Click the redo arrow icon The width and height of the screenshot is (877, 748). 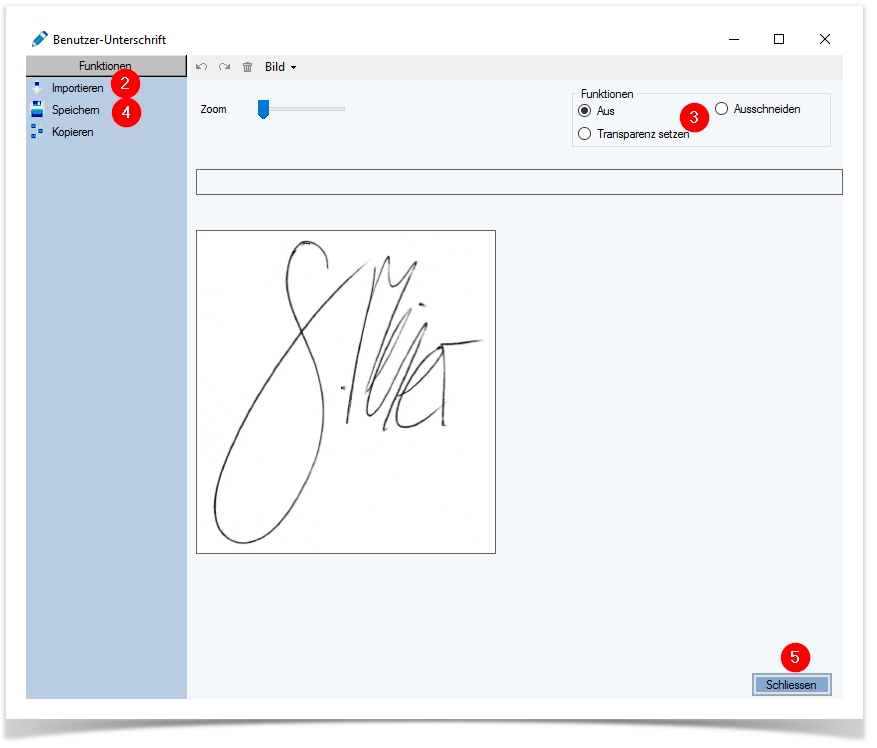coord(225,67)
